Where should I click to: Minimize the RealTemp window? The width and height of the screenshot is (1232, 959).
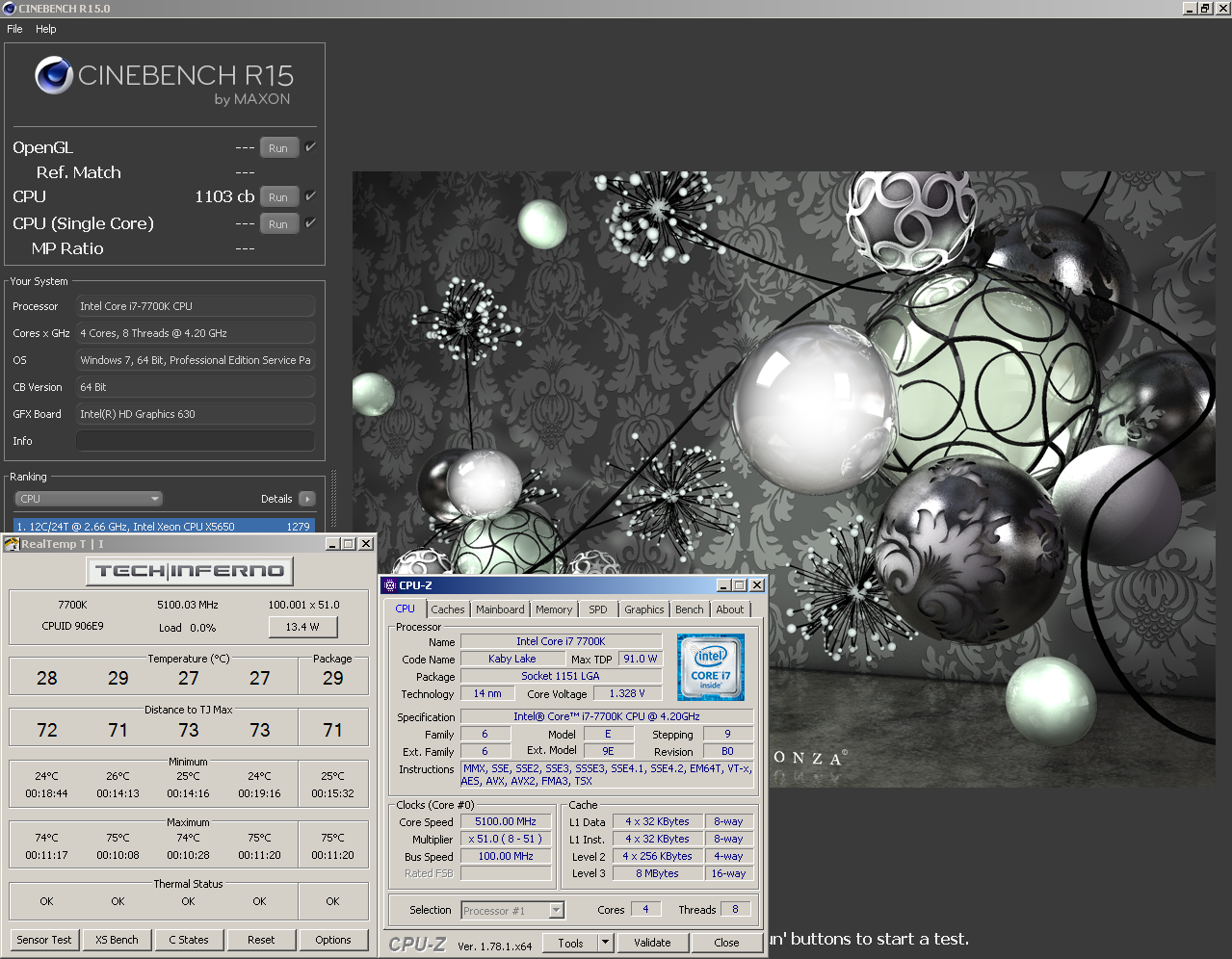(332, 544)
